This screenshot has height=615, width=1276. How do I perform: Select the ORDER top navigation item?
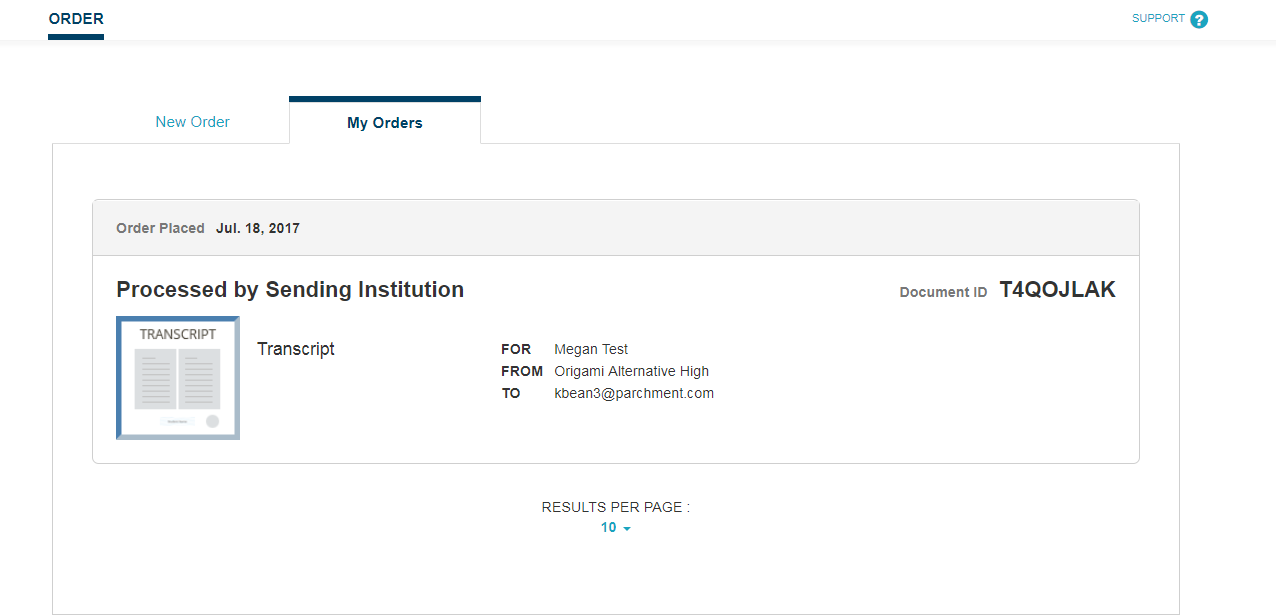tap(76, 19)
